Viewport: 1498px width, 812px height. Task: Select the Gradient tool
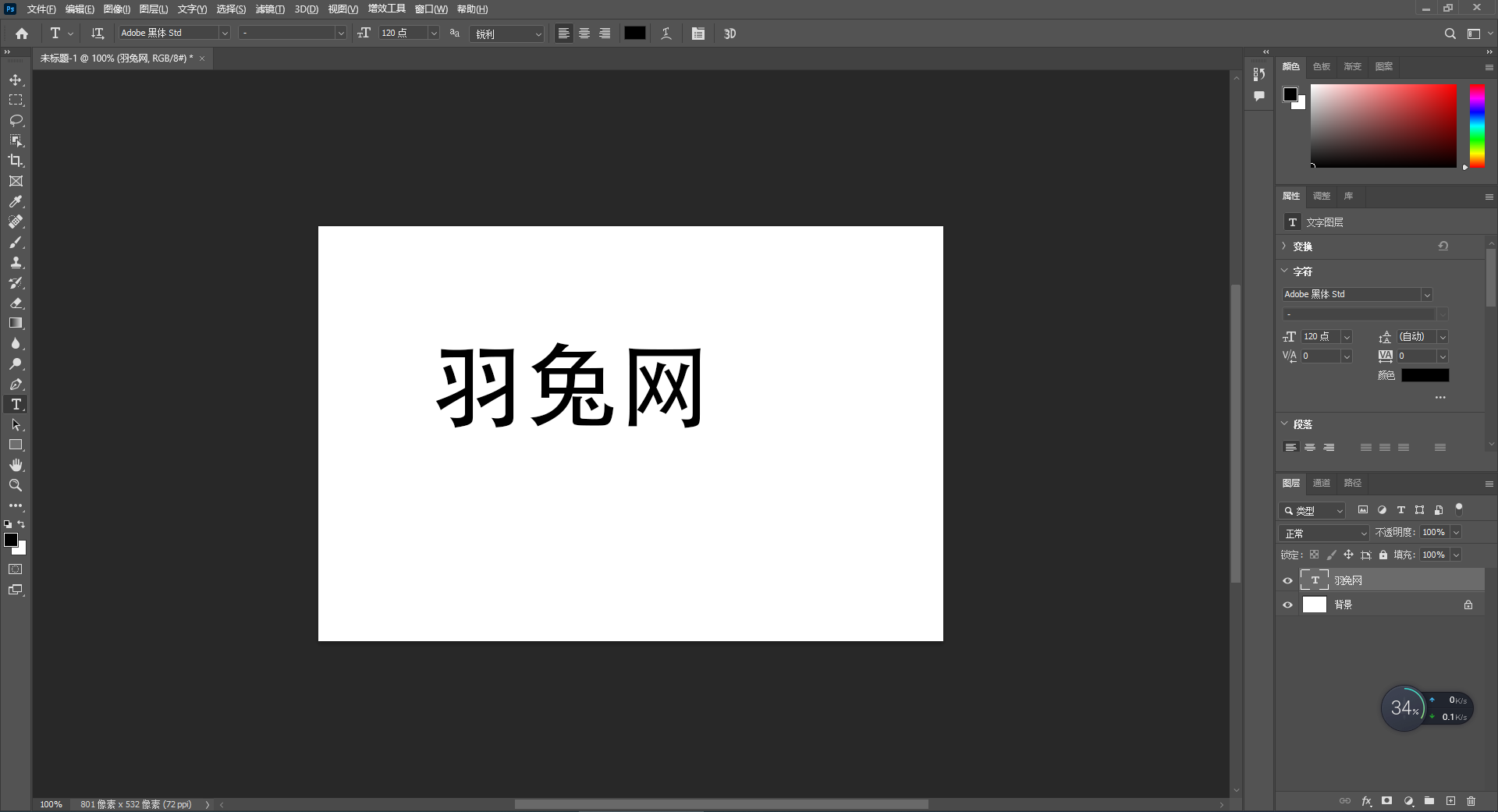(x=16, y=323)
